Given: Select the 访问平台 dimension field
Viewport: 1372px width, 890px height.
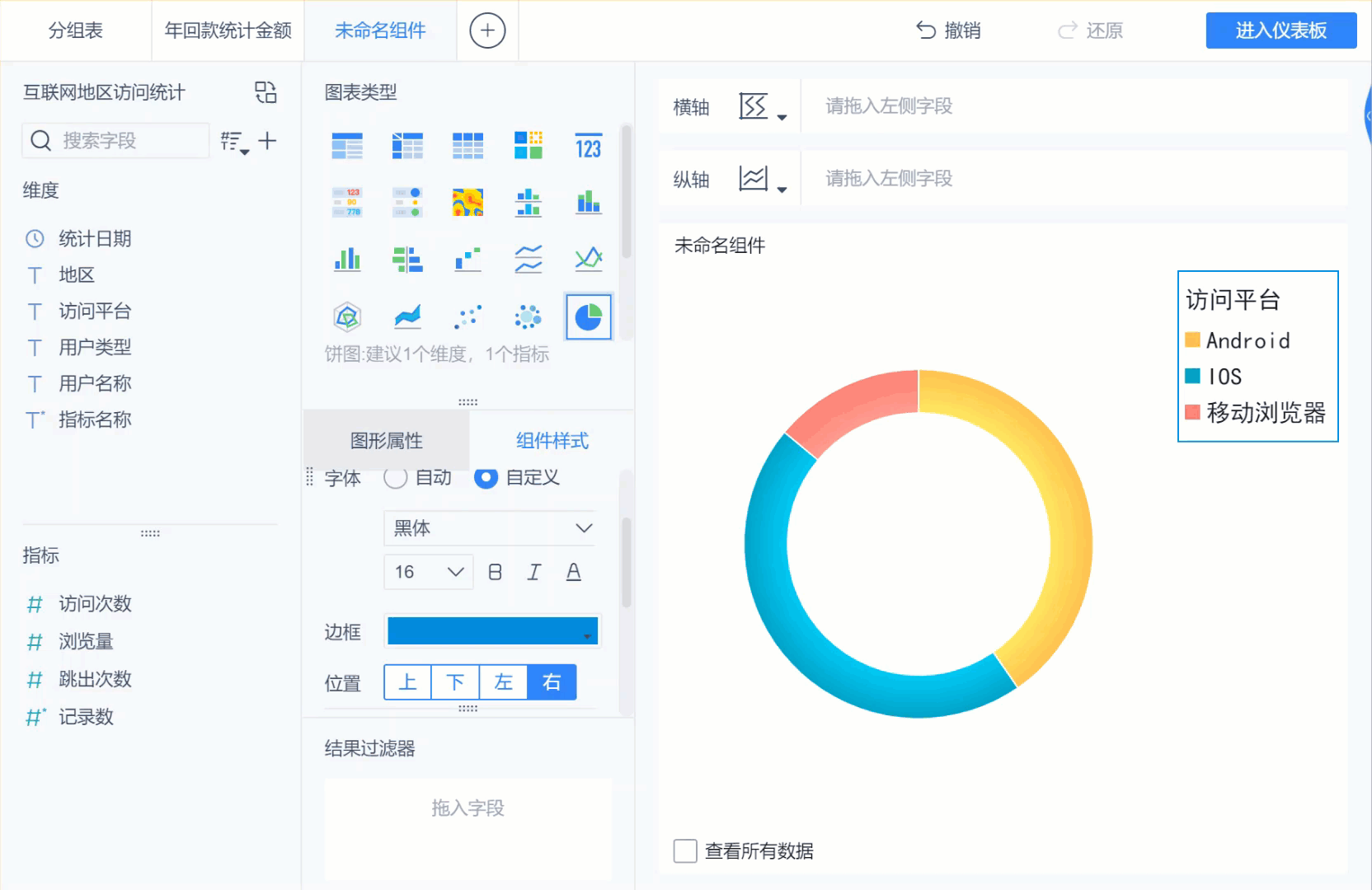Looking at the screenshot, I should pyautogui.click(x=95, y=311).
